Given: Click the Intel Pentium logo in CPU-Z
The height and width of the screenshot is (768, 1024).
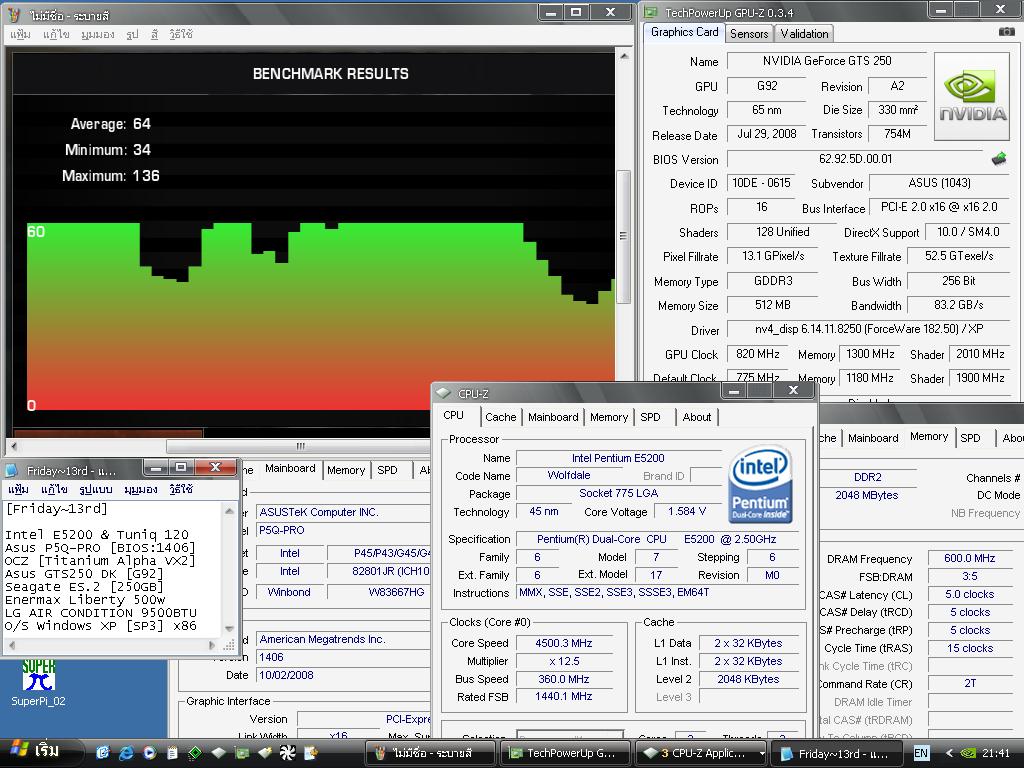Looking at the screenshot, I should point(760,485).
